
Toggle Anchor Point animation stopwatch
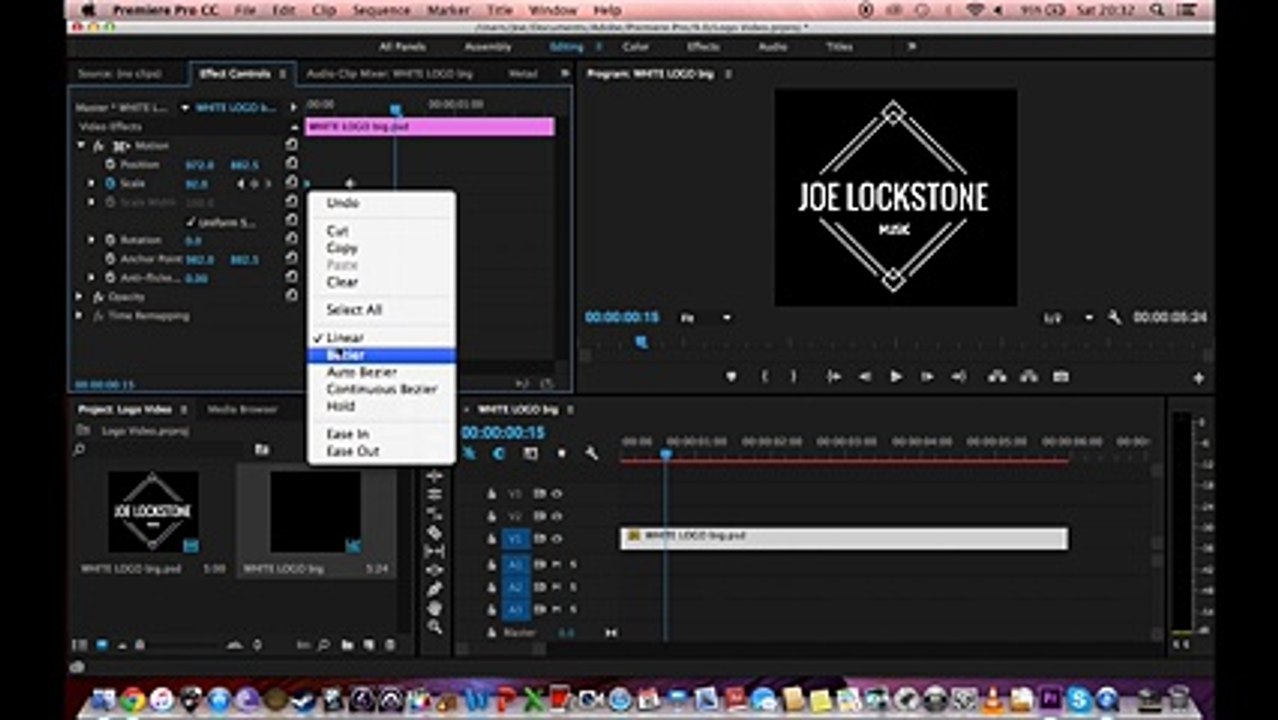(x=110, y=260)
